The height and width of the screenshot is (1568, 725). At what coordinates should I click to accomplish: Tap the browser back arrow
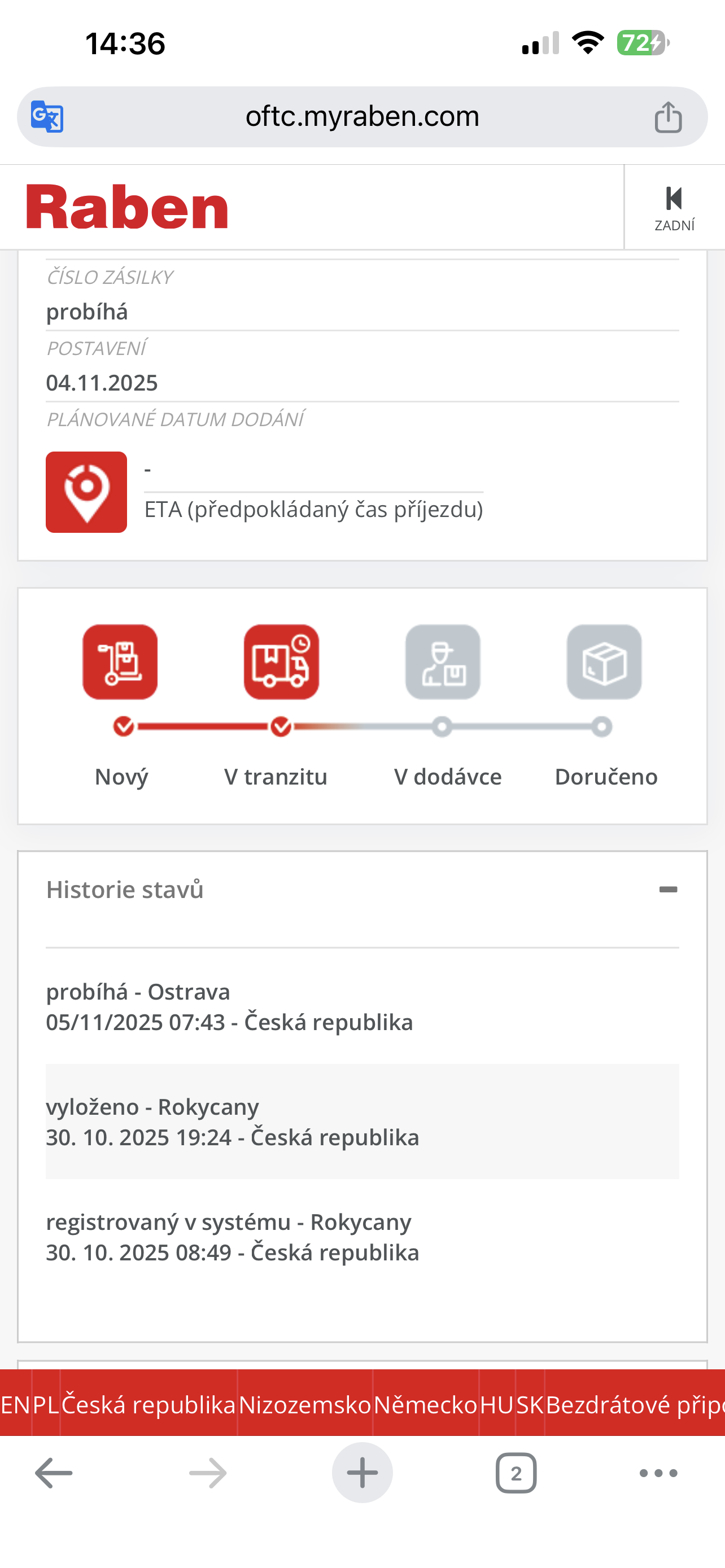click(x=54, y=1473)
